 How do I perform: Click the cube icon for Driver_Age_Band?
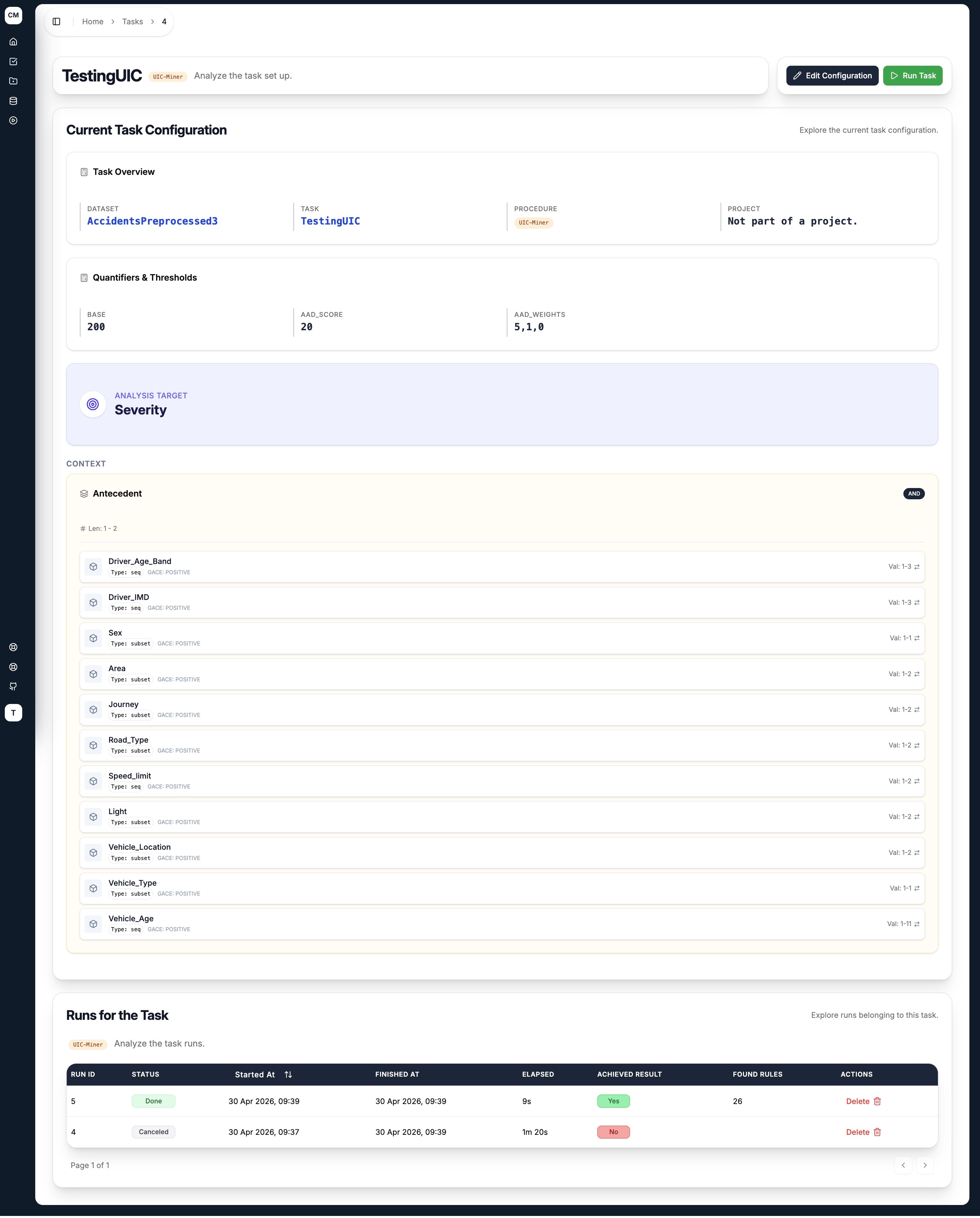(94, 567)
